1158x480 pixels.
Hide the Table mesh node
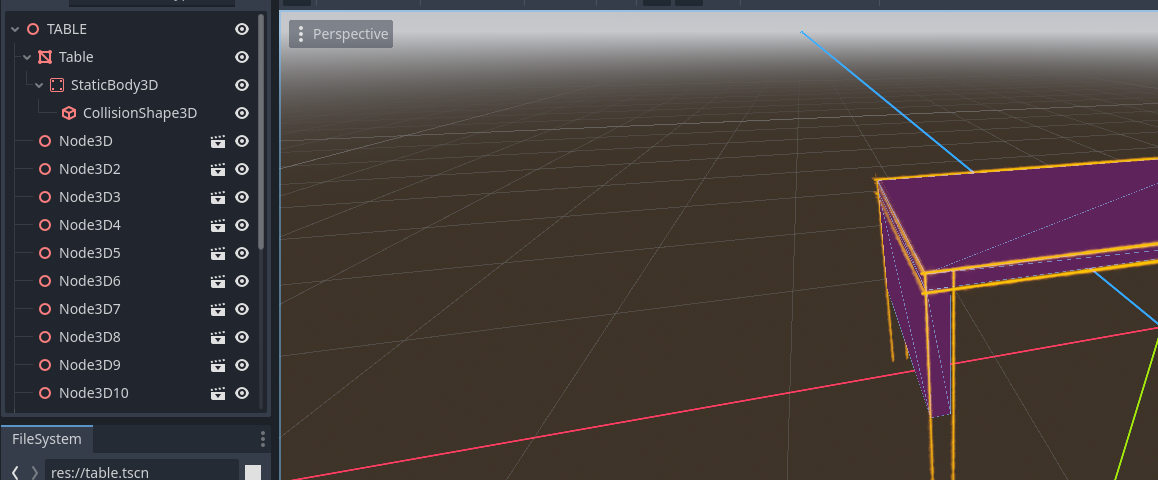241,57
